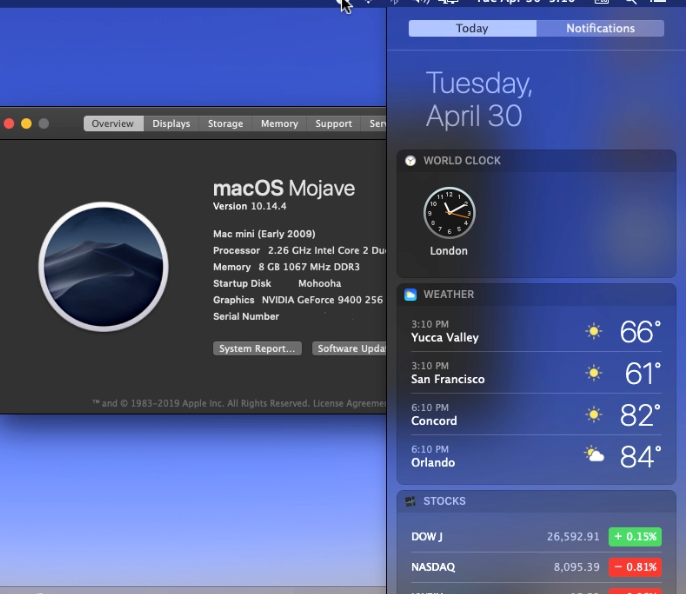Click the NASDAQ value 8,095.39

point(577,567)
